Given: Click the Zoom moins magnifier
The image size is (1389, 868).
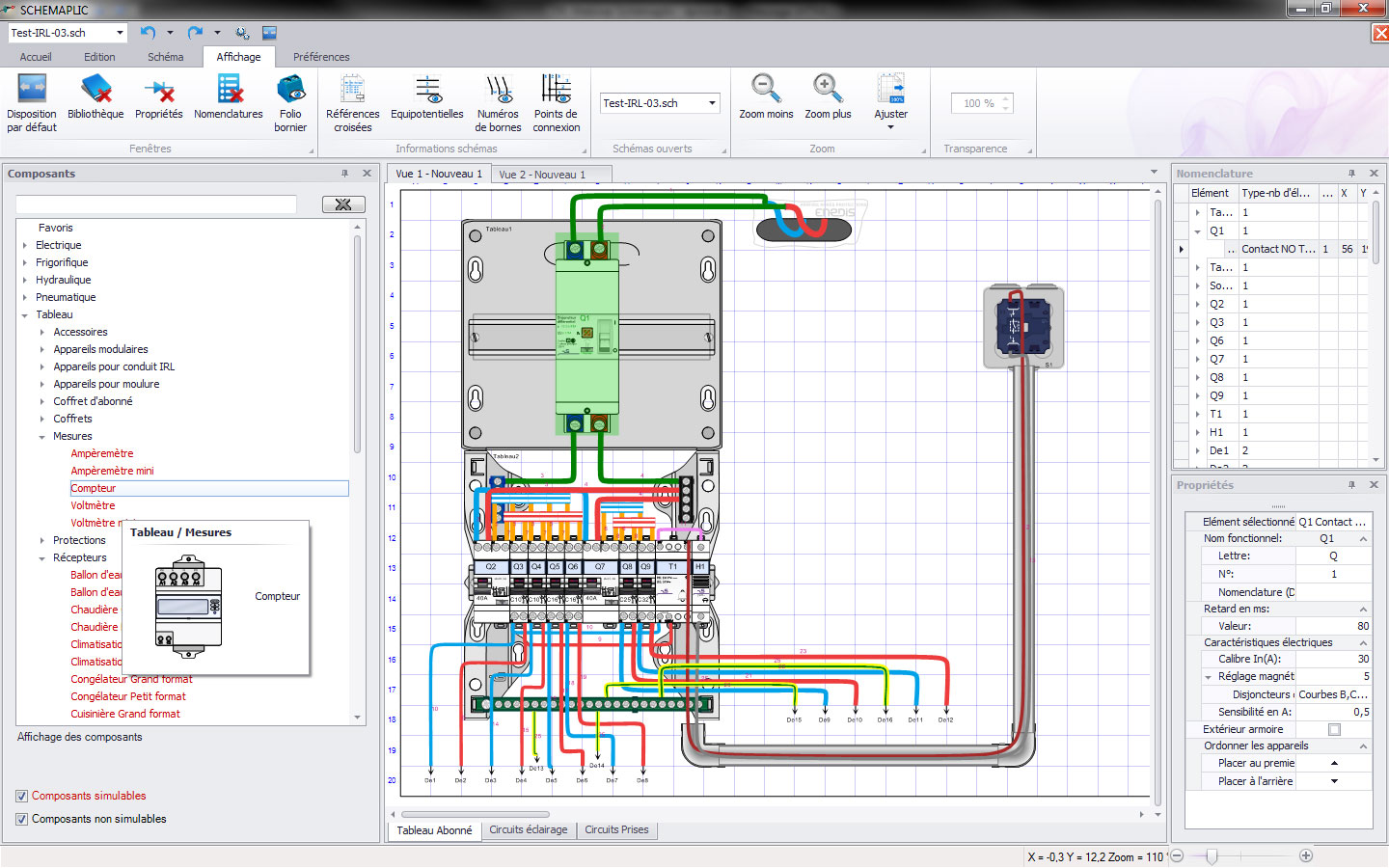Looking at the screenshot, I should click(766, 93).
